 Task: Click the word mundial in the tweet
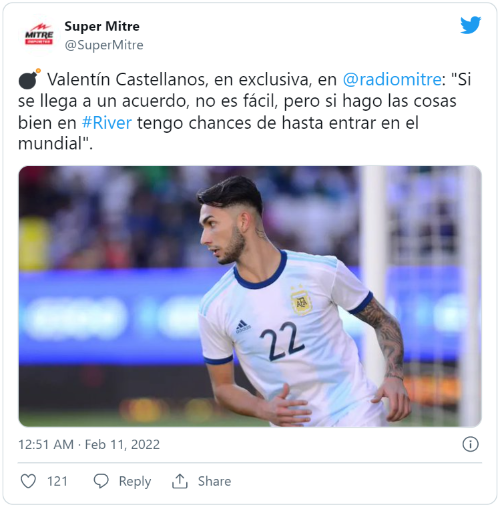[x=50, y=144]
